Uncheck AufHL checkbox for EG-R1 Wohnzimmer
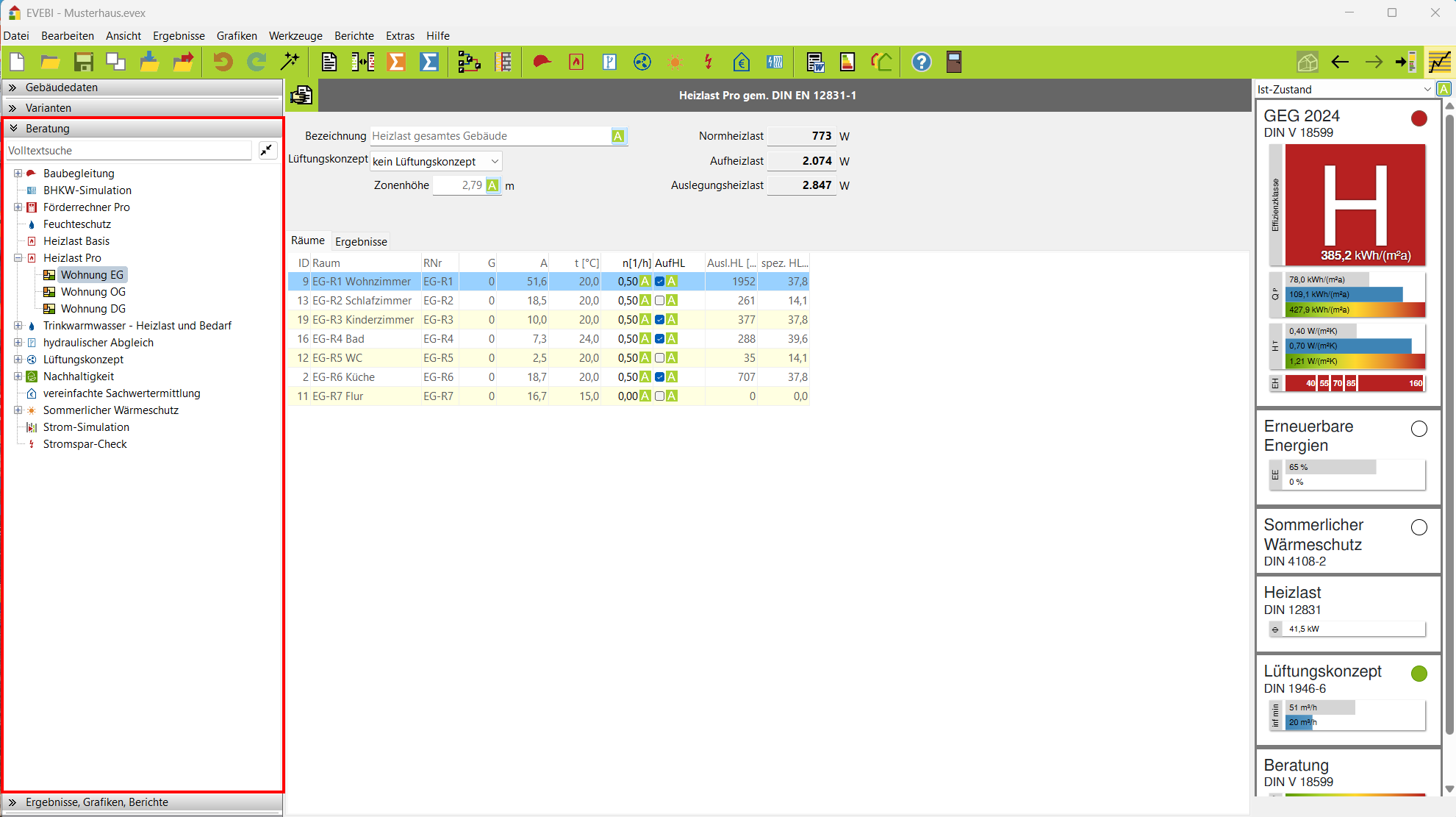The image size is (1456, 817). point(659,282)
